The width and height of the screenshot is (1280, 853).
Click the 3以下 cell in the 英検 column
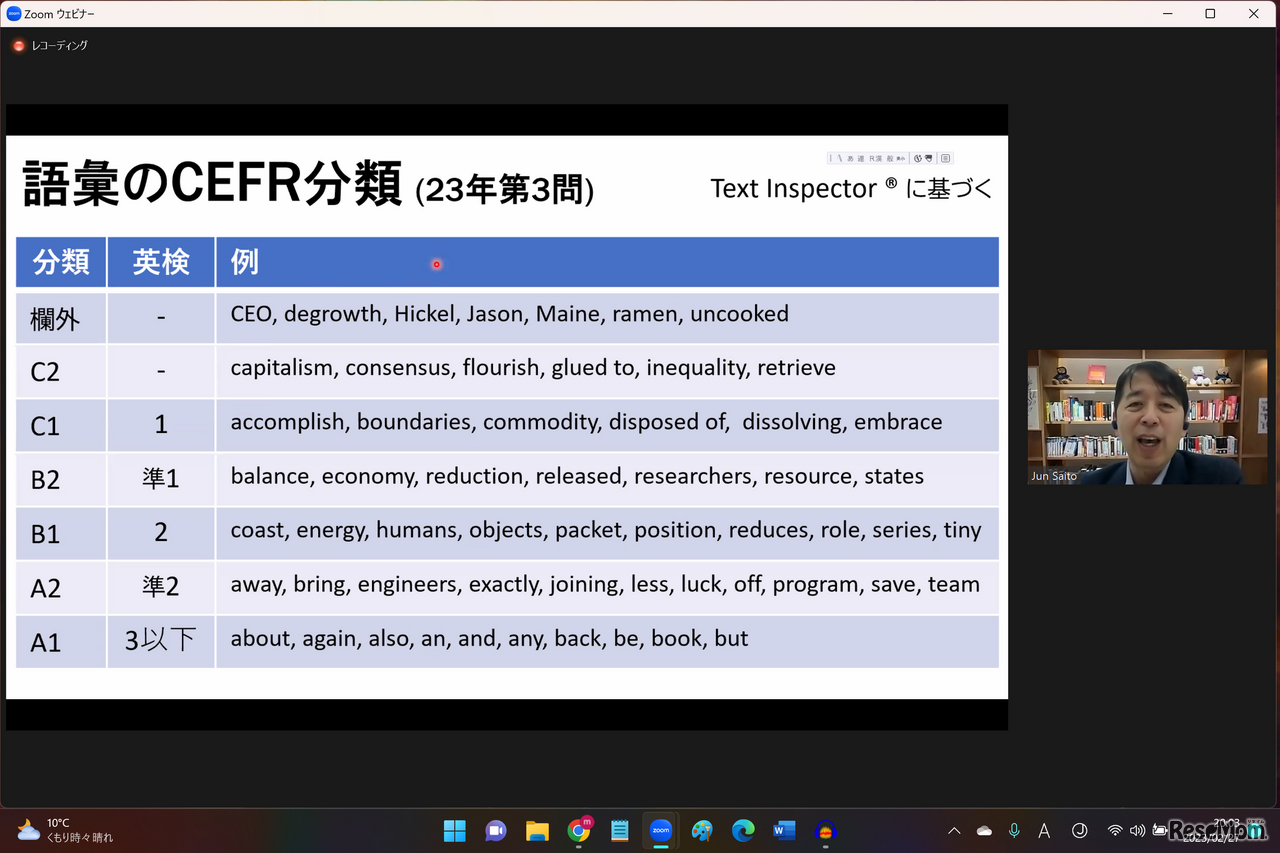[x=161, y=641]
